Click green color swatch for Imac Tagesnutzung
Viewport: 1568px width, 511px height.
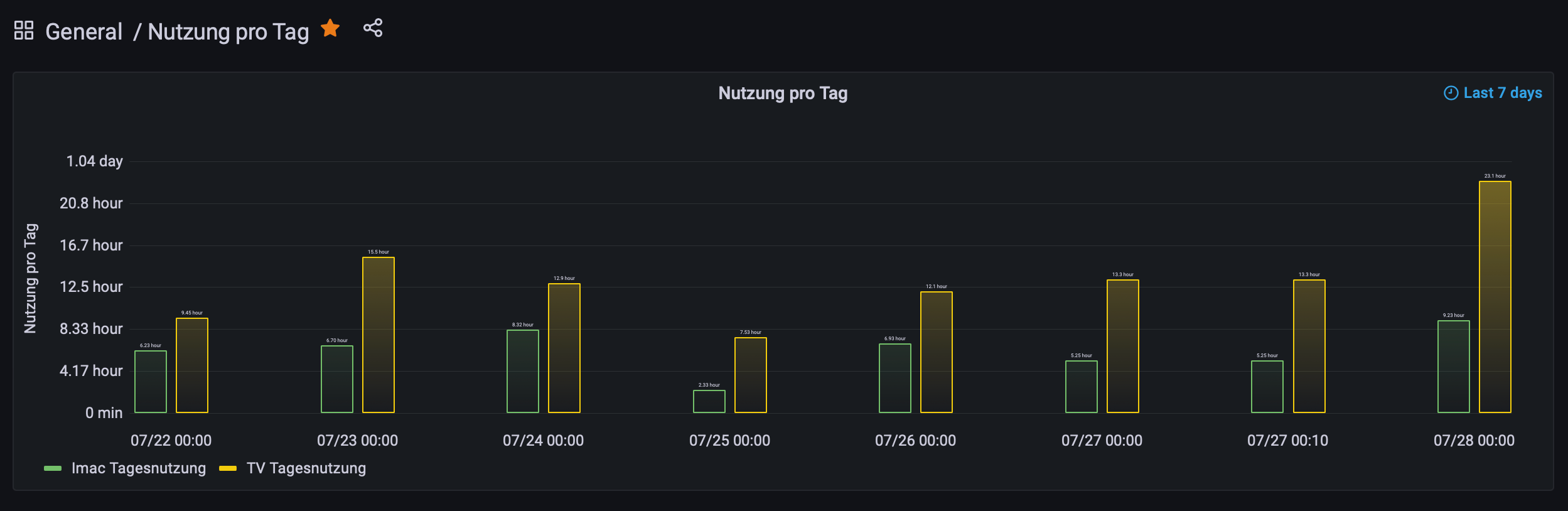53,468
